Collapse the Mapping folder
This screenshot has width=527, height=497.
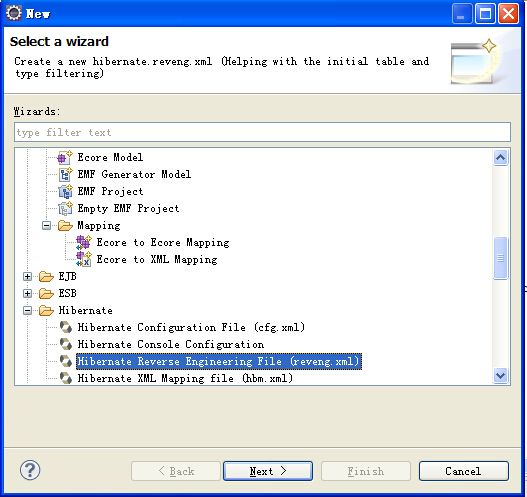[46, 225]
